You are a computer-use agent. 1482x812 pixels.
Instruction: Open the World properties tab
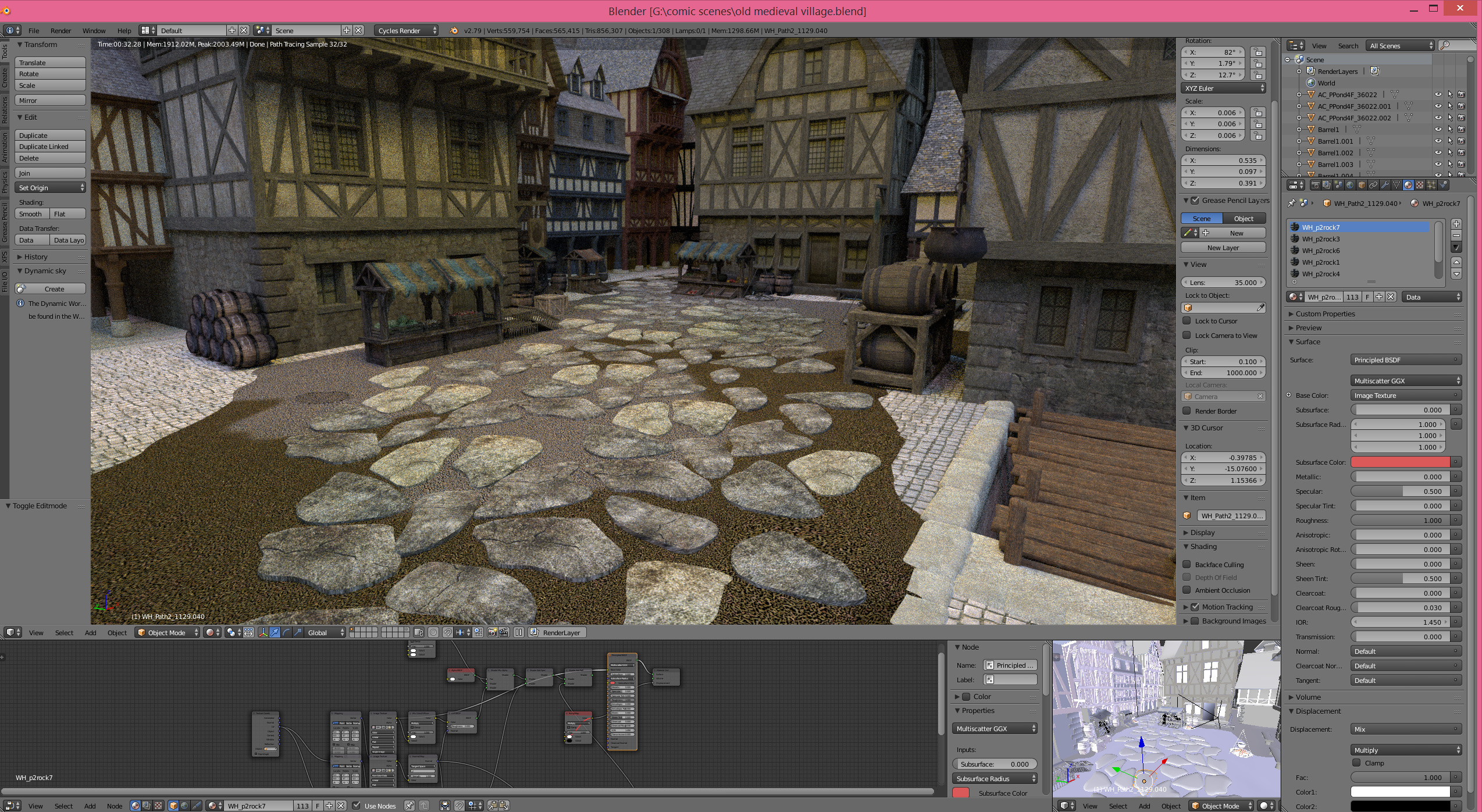[x=1350, y=185]
